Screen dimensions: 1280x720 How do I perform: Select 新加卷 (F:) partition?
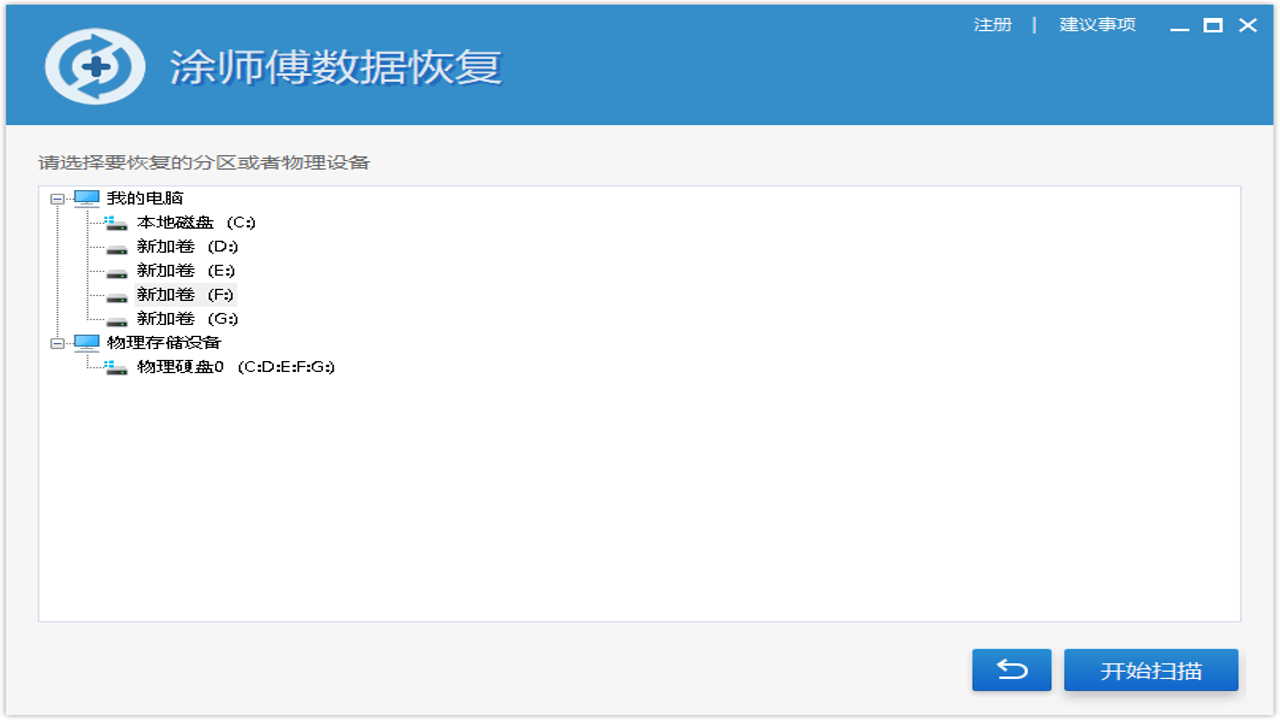(187, 294)
